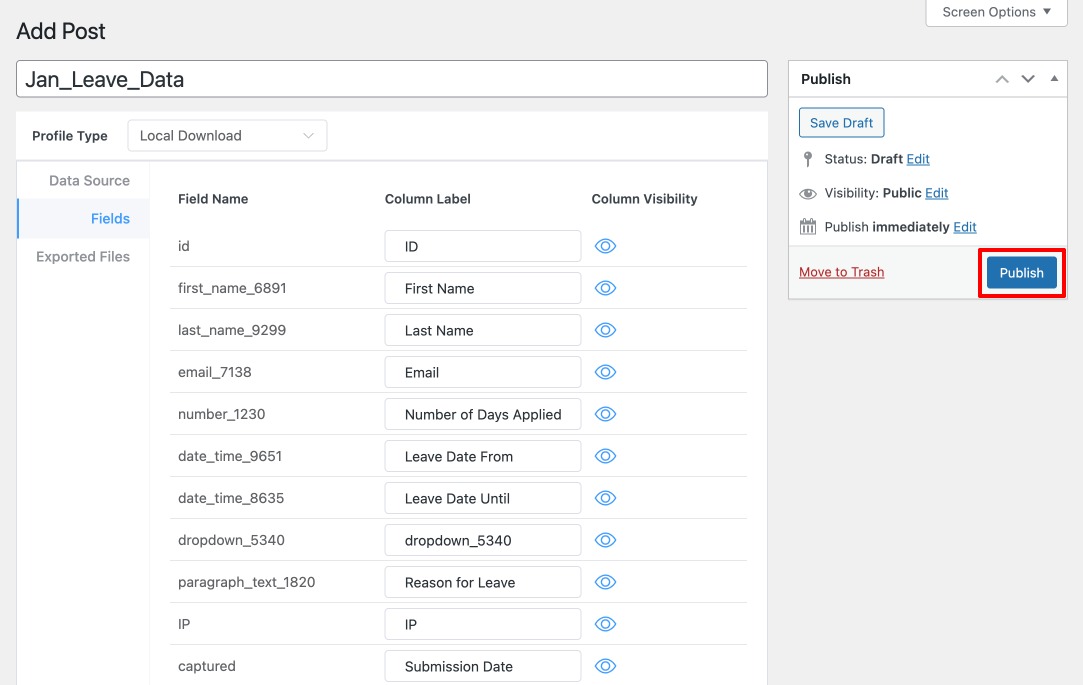This screenshot has width=1083, height=685.
Task: Open the Exported Files tab
Action: 83,257
